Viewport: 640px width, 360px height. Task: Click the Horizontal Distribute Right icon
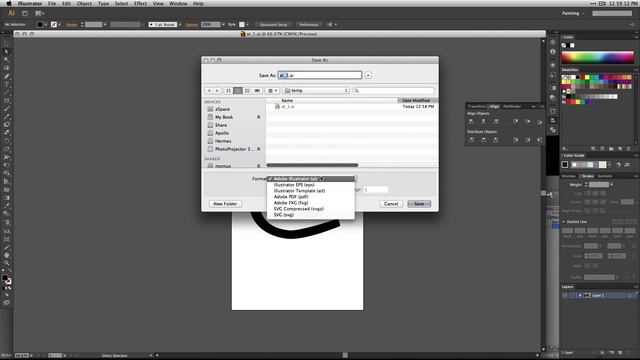[x=540, y=140]
